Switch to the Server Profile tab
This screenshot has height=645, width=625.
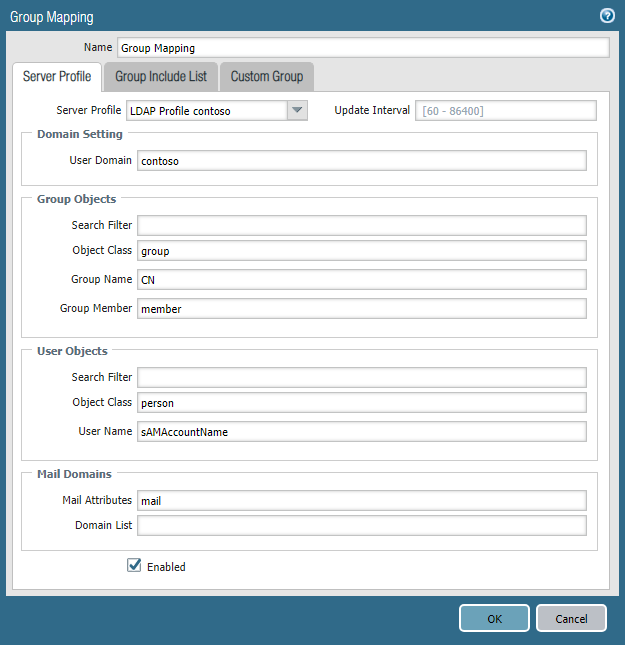[x=57, y=77]
